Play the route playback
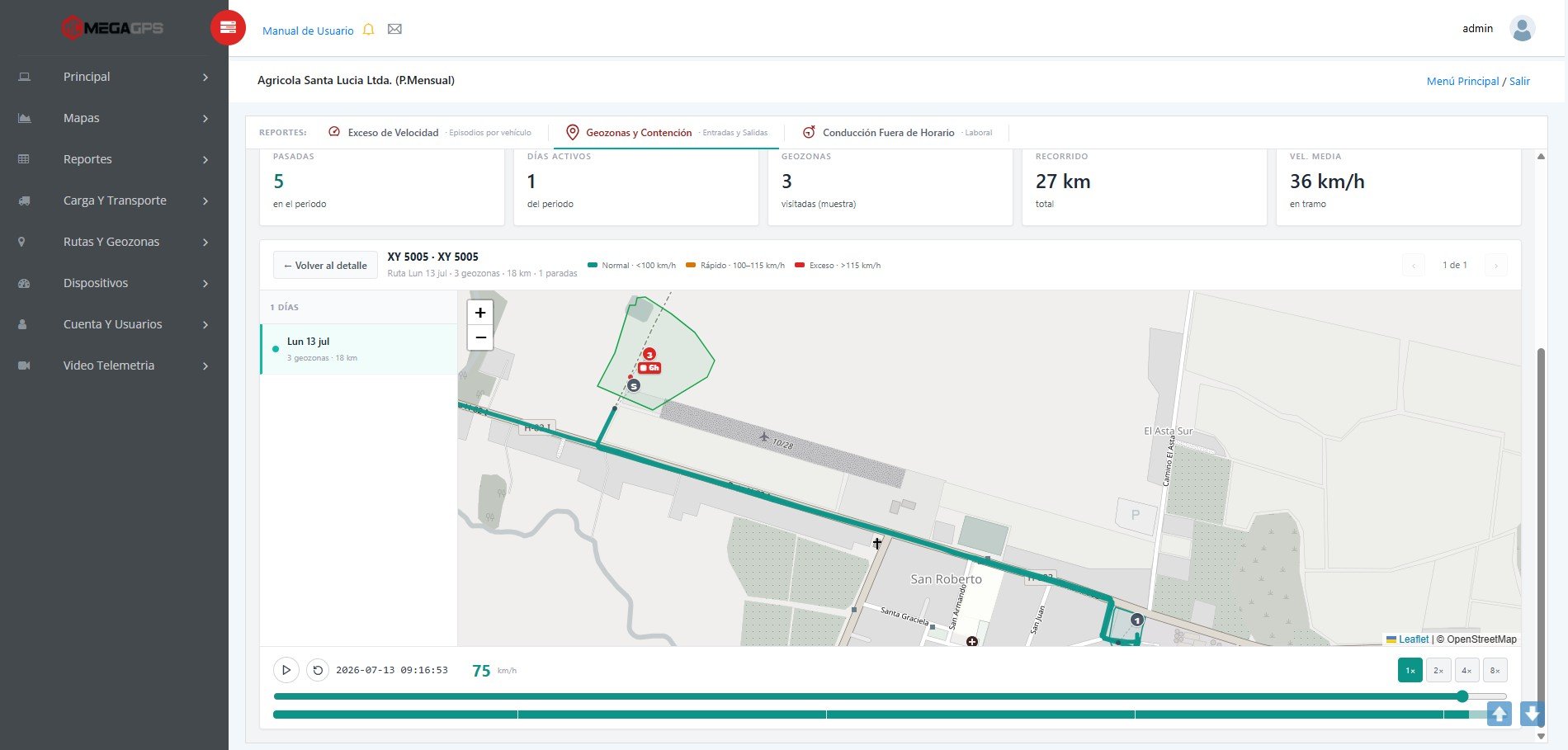Viewport: 1568px width, 750px height. click(x=286, y=670)
